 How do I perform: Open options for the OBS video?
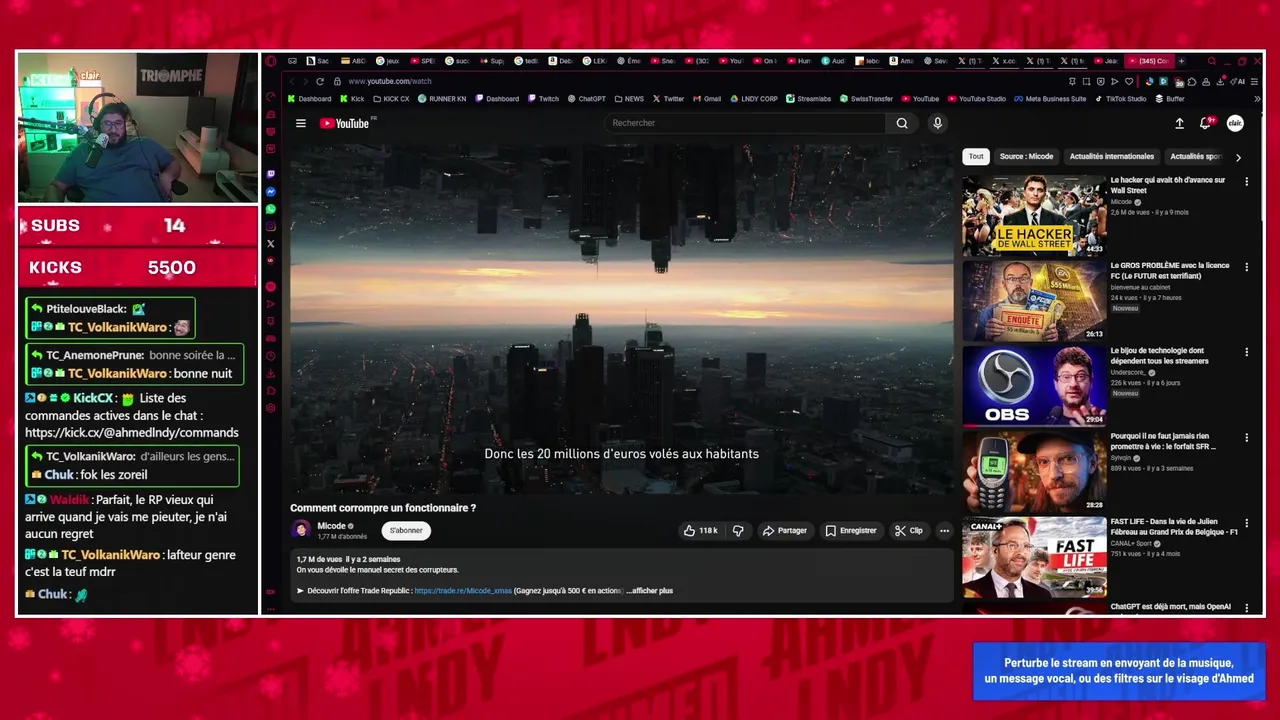coord(1246,352)
